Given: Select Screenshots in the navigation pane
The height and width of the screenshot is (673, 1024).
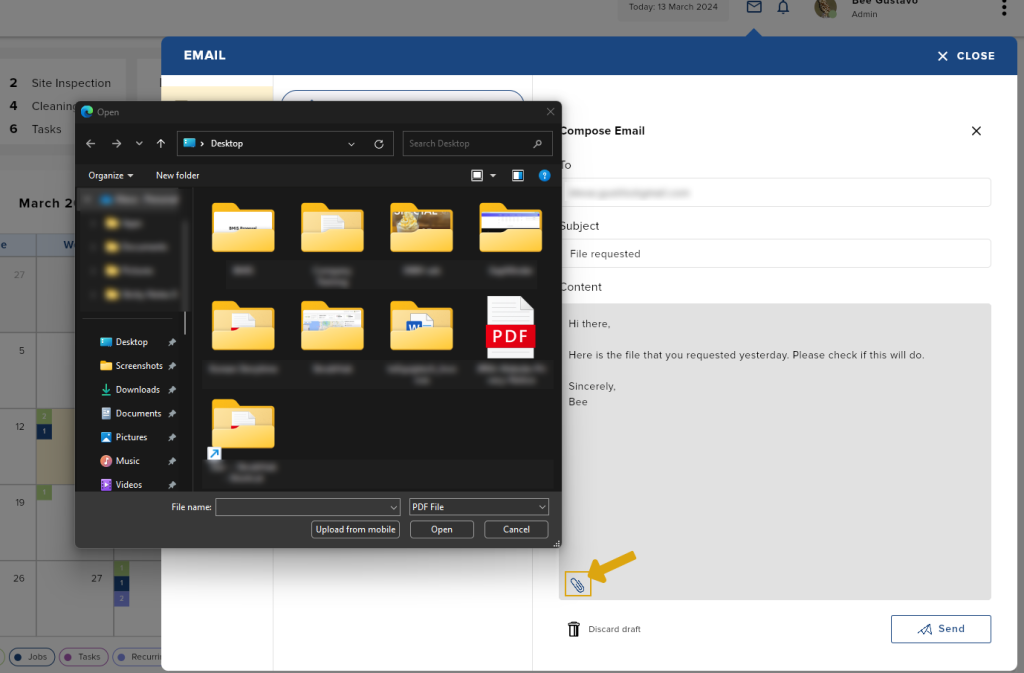Looking at the screenshot, I should point(138,366).
